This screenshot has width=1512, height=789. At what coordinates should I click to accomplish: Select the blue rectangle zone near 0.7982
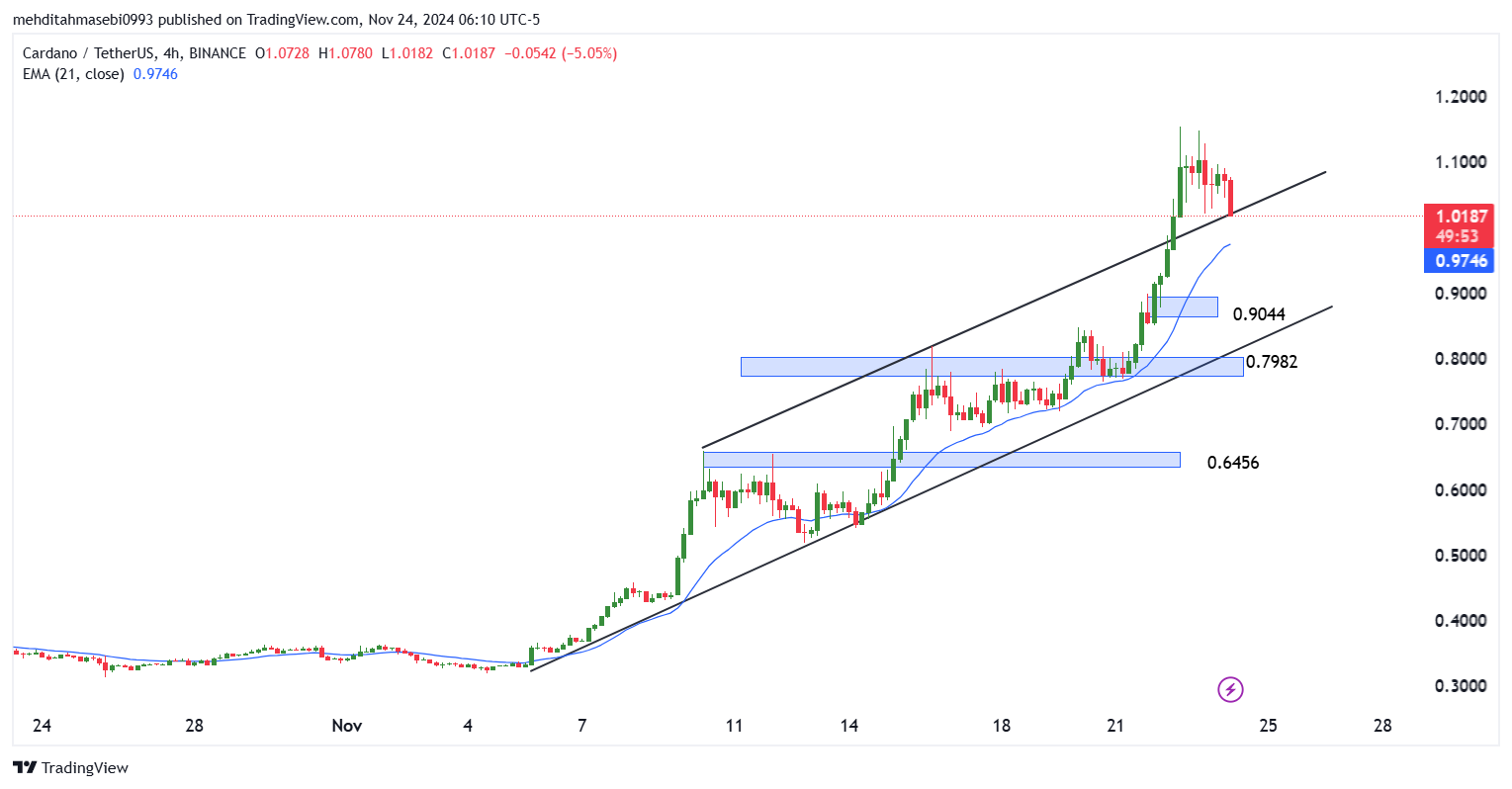click(x=992, y=367)
